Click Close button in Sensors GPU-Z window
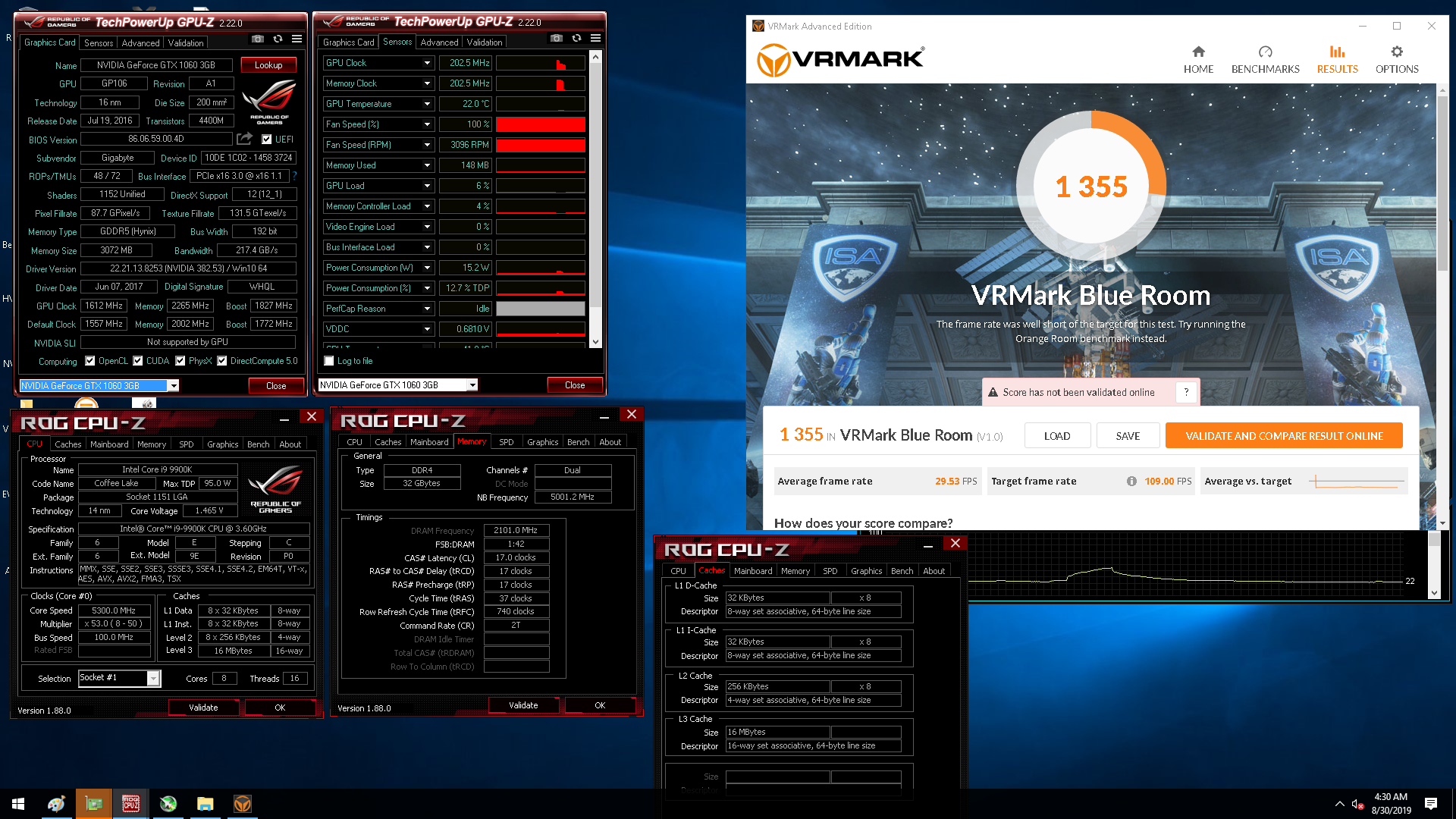 tap(575, 385)
